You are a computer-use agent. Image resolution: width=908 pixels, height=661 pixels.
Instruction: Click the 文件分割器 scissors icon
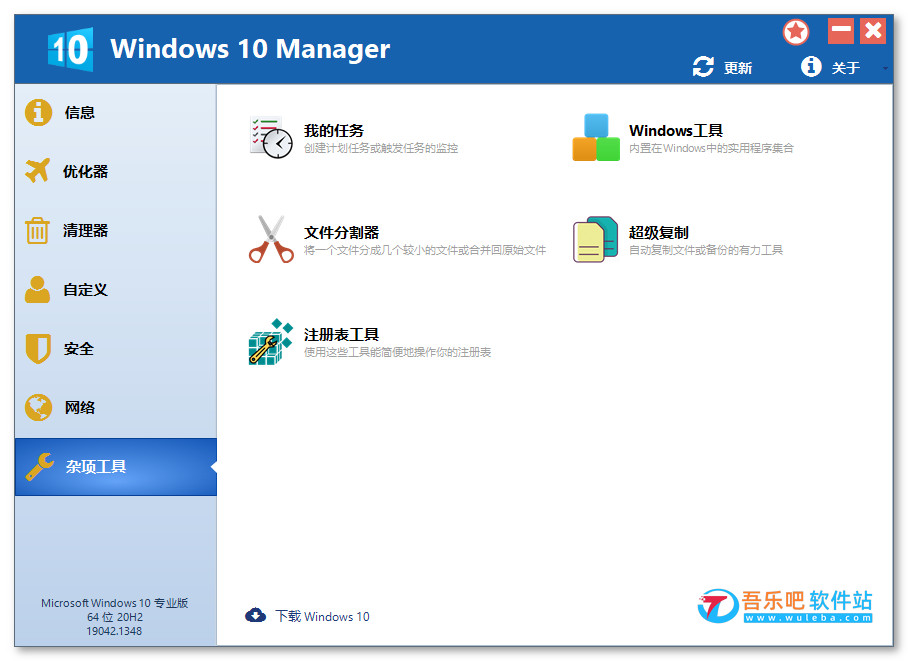pyautogui.click(x=271, y=239)
